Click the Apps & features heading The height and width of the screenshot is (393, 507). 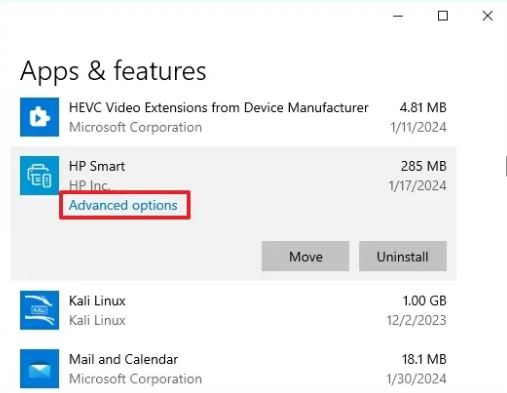[x=113, y=71]
